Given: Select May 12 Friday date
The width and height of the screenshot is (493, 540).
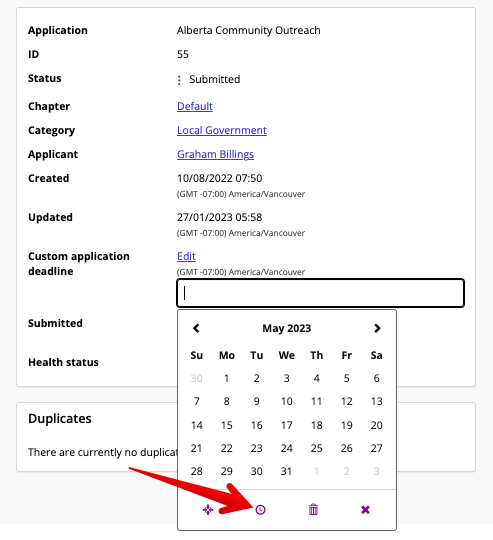Looking at the screenshot, I should point(347,401).
